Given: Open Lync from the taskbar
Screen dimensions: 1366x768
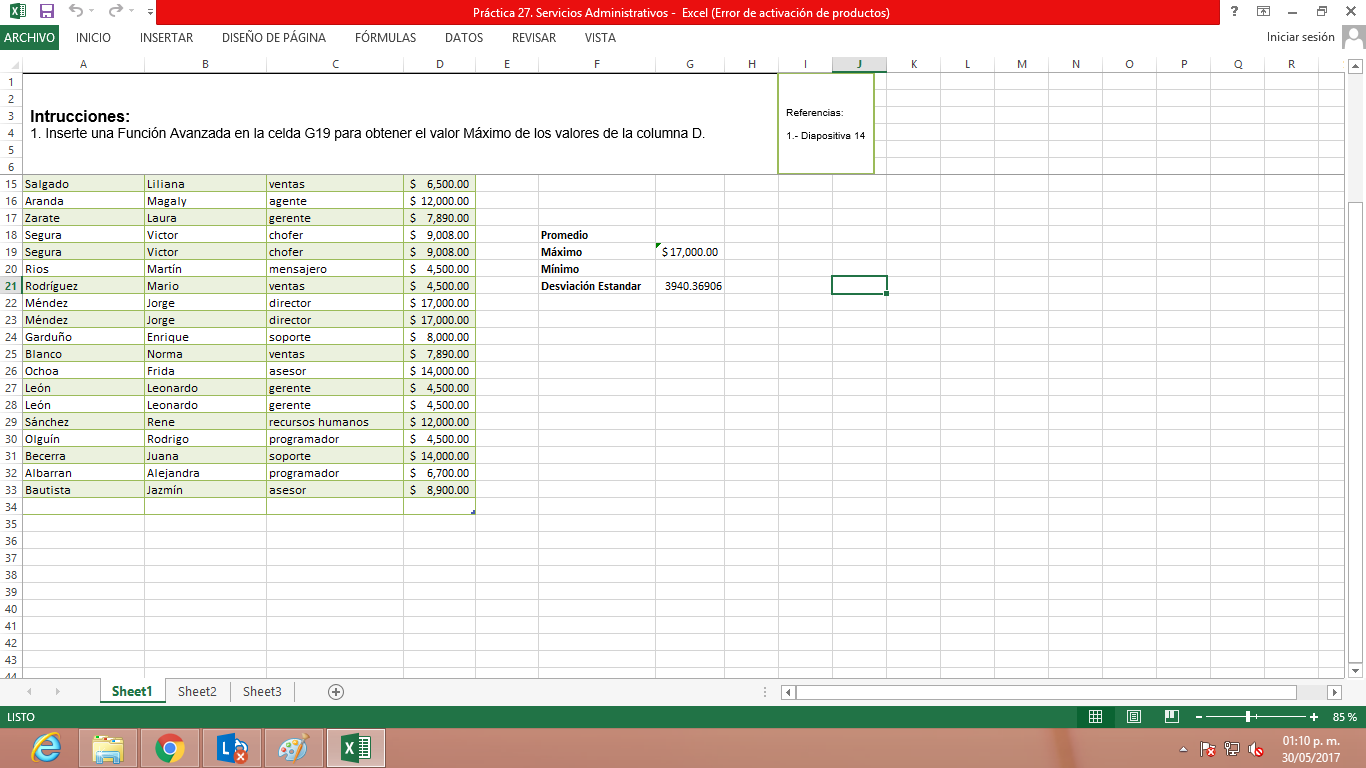Looking at the screenshot, I should [232, 748].
